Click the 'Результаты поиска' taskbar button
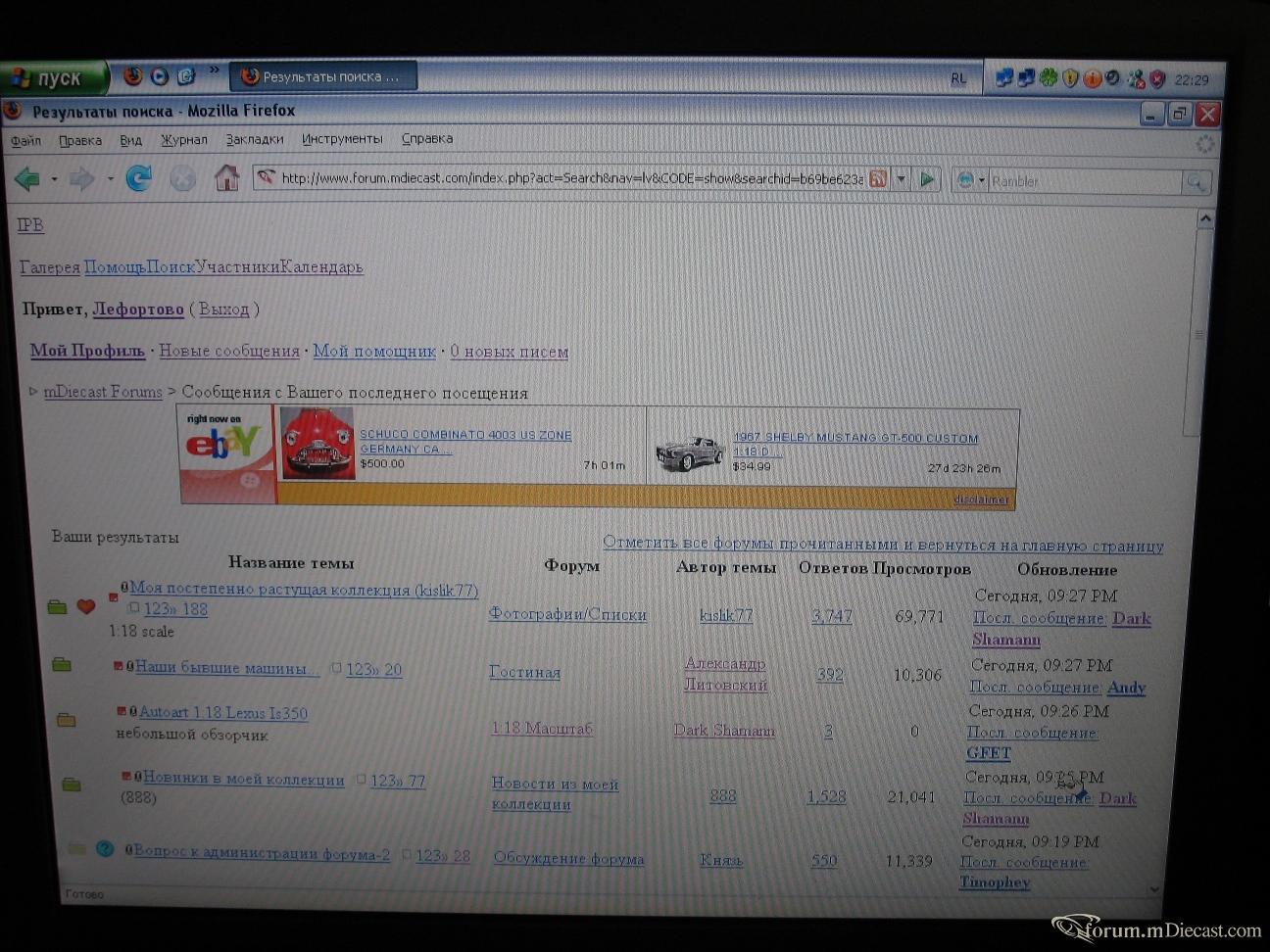Image resolution: width=1270 pixels, height=952 pixels. 323,76
